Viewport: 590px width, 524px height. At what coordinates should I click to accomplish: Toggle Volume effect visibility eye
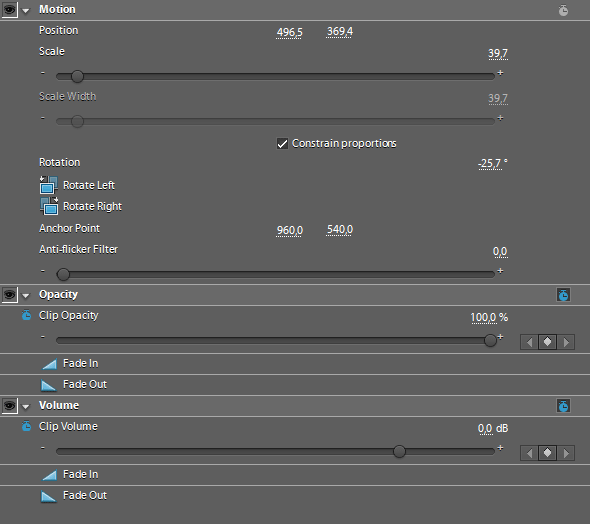point(9,405)
